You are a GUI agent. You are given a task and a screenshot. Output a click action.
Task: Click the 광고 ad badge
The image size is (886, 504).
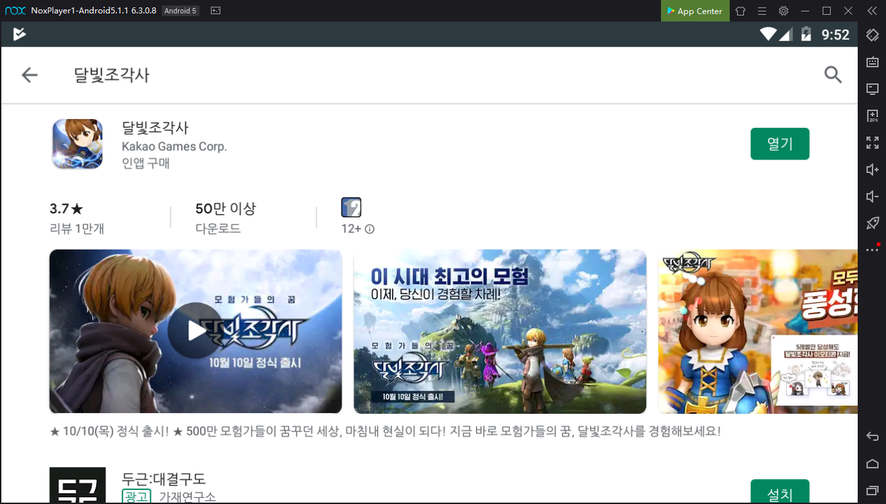[136, 497]
